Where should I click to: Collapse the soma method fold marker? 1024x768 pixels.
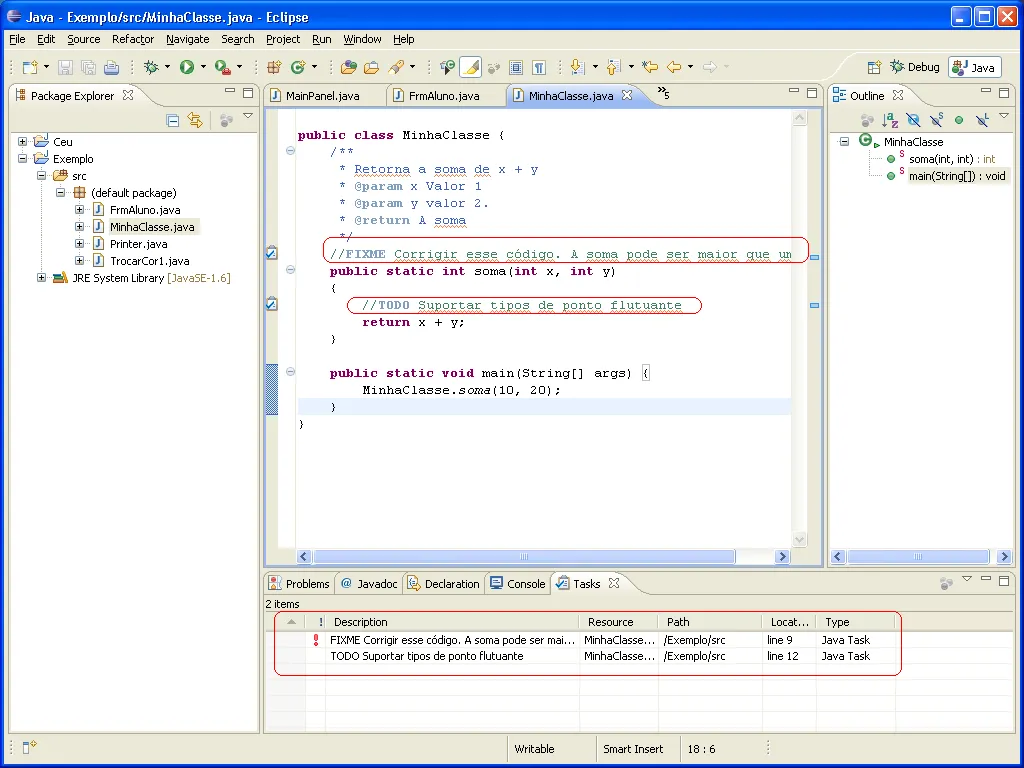pyautogui.click(x=290, y=270)
